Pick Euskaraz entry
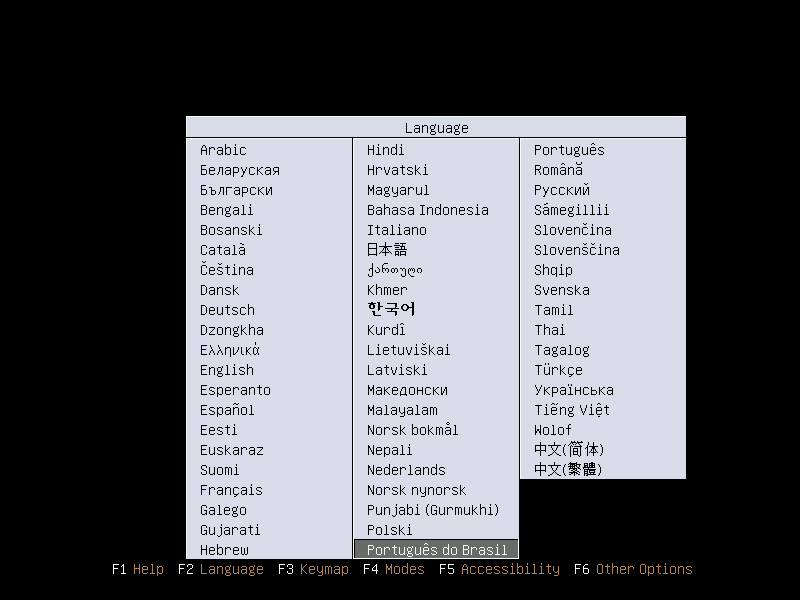Screen dimensions: 800x600 point(232,450)
